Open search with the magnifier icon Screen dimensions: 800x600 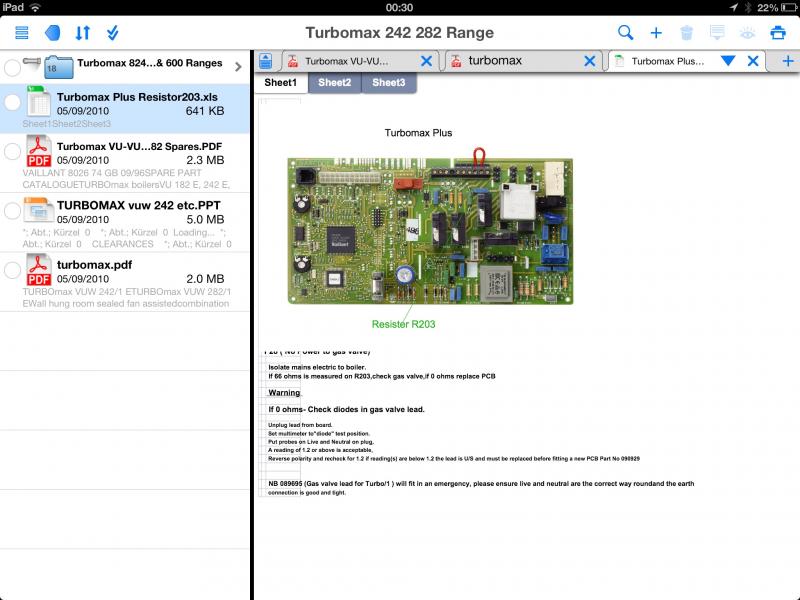point(626,33)
